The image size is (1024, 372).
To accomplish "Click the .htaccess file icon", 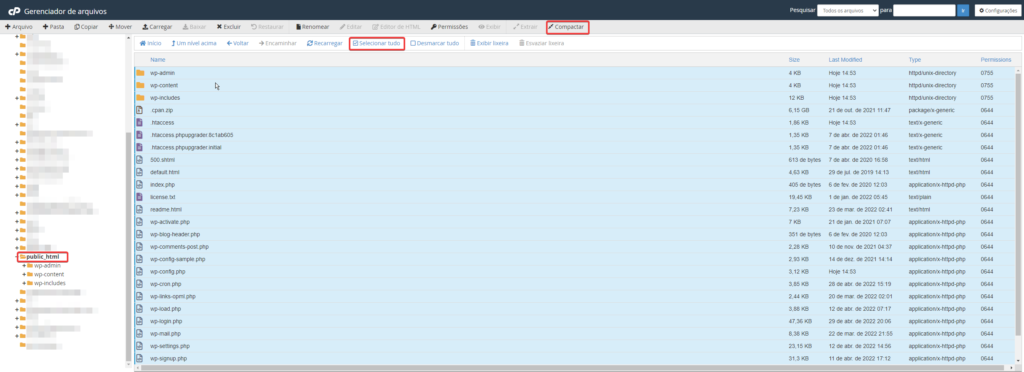I will [139, 123].
